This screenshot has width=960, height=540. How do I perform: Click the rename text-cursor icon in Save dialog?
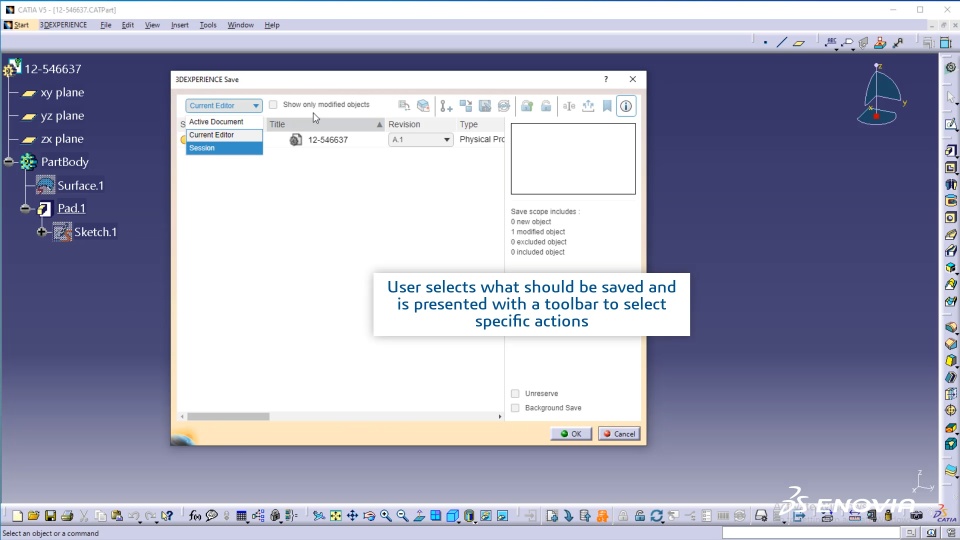[x=569, y=106]
